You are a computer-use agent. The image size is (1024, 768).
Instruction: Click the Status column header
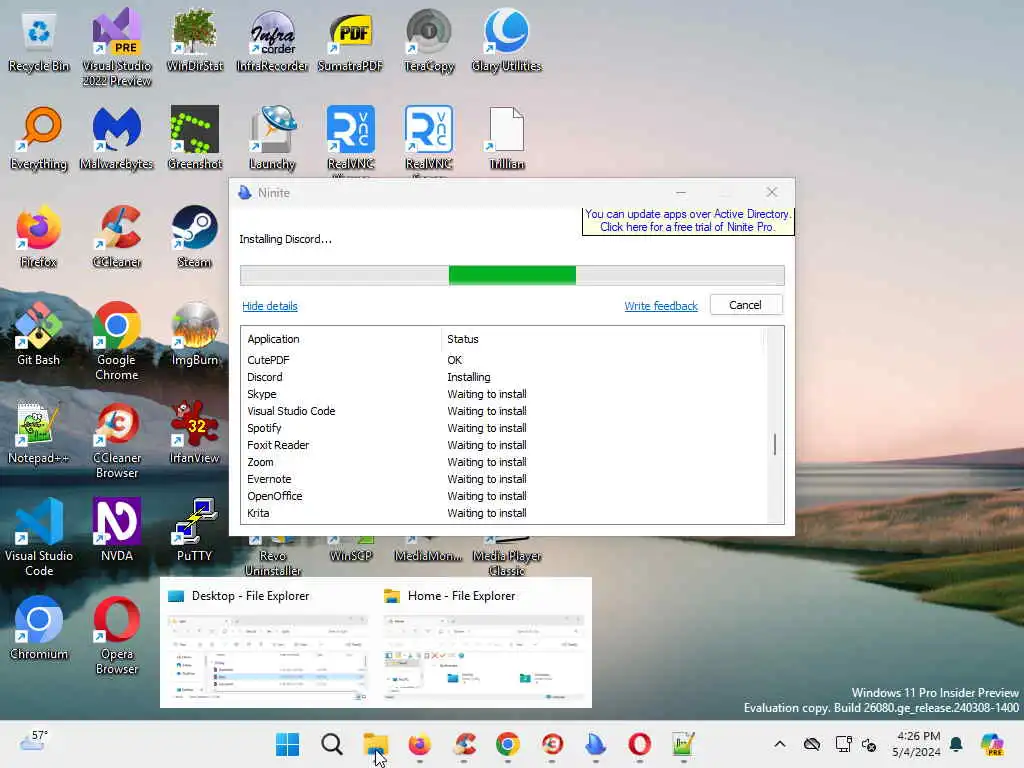pos(602,339)
